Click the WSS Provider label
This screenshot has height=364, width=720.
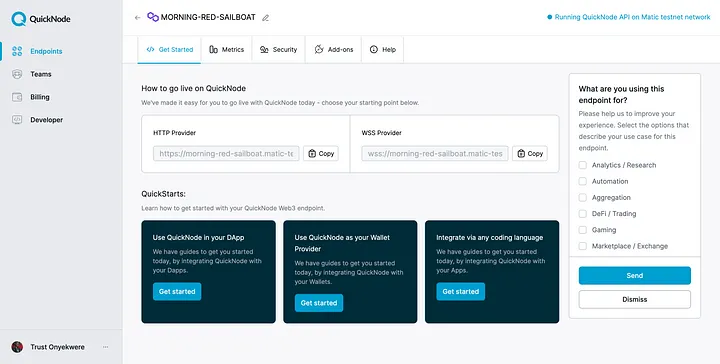[x=382, y=133]
